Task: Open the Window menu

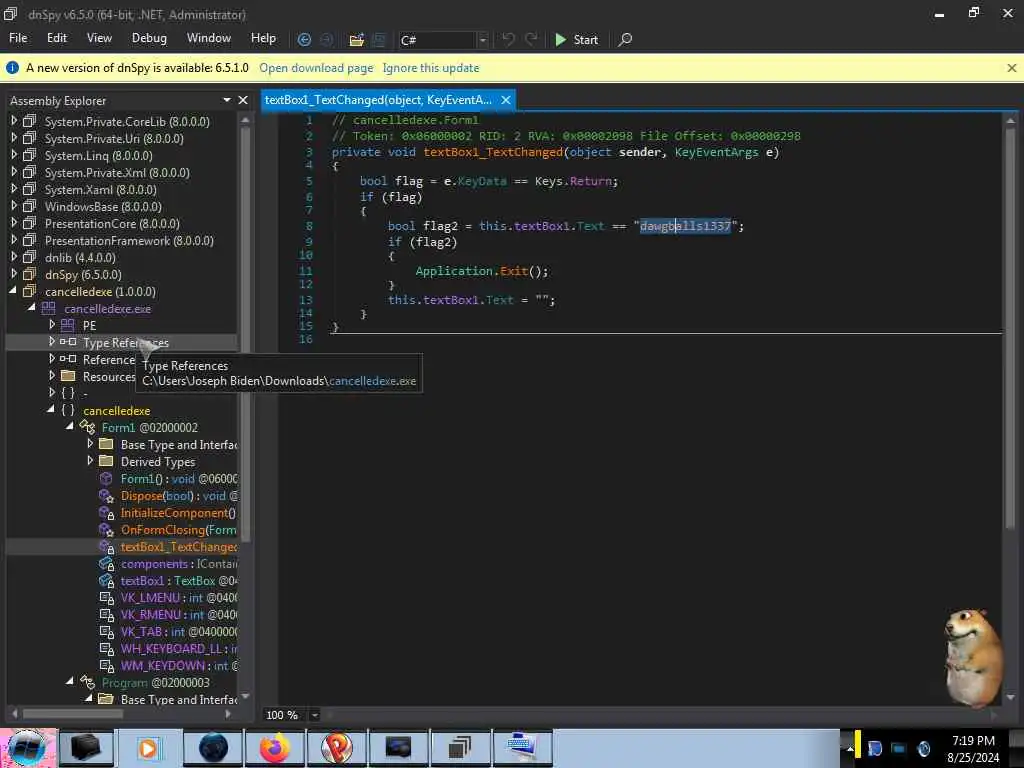Action: (209, 38)
